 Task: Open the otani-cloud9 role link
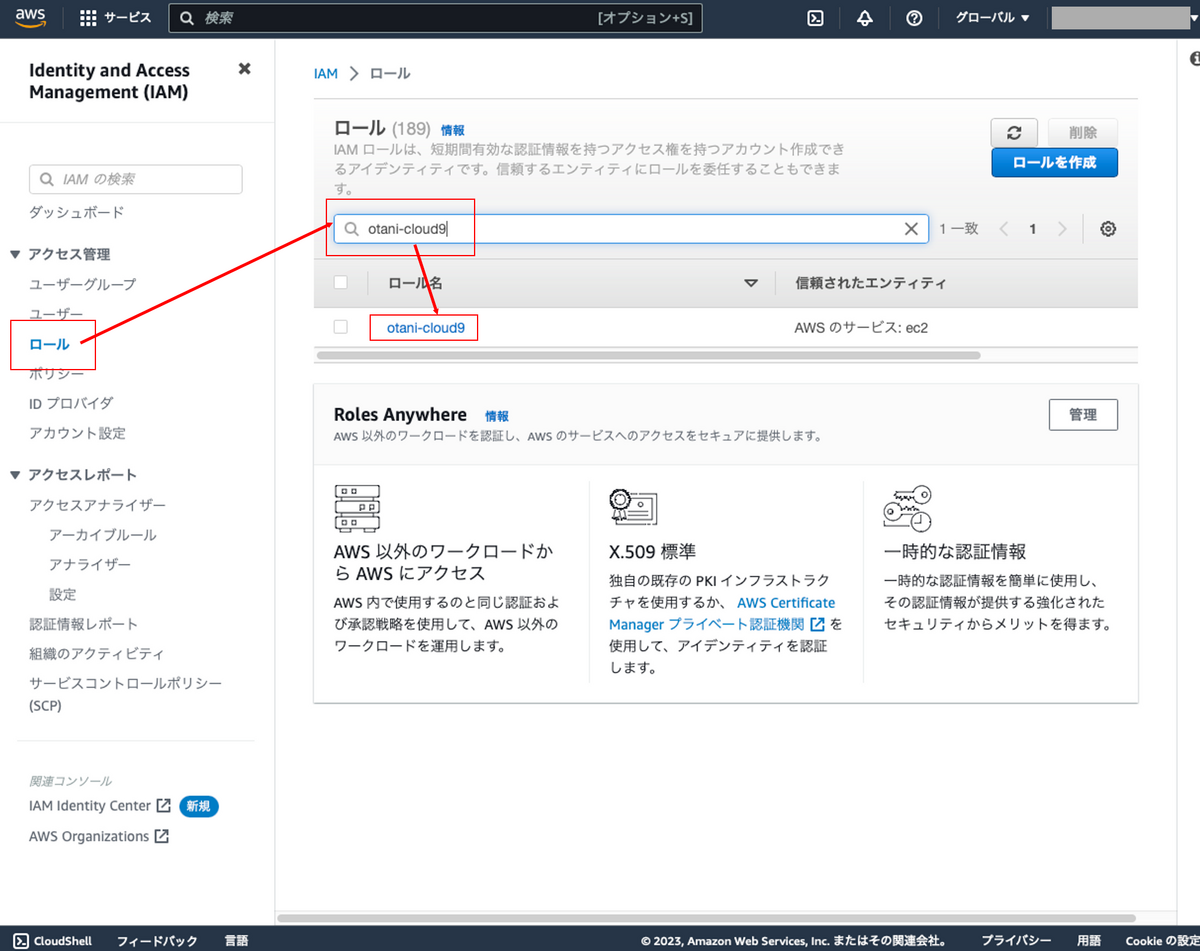(426, 327)
